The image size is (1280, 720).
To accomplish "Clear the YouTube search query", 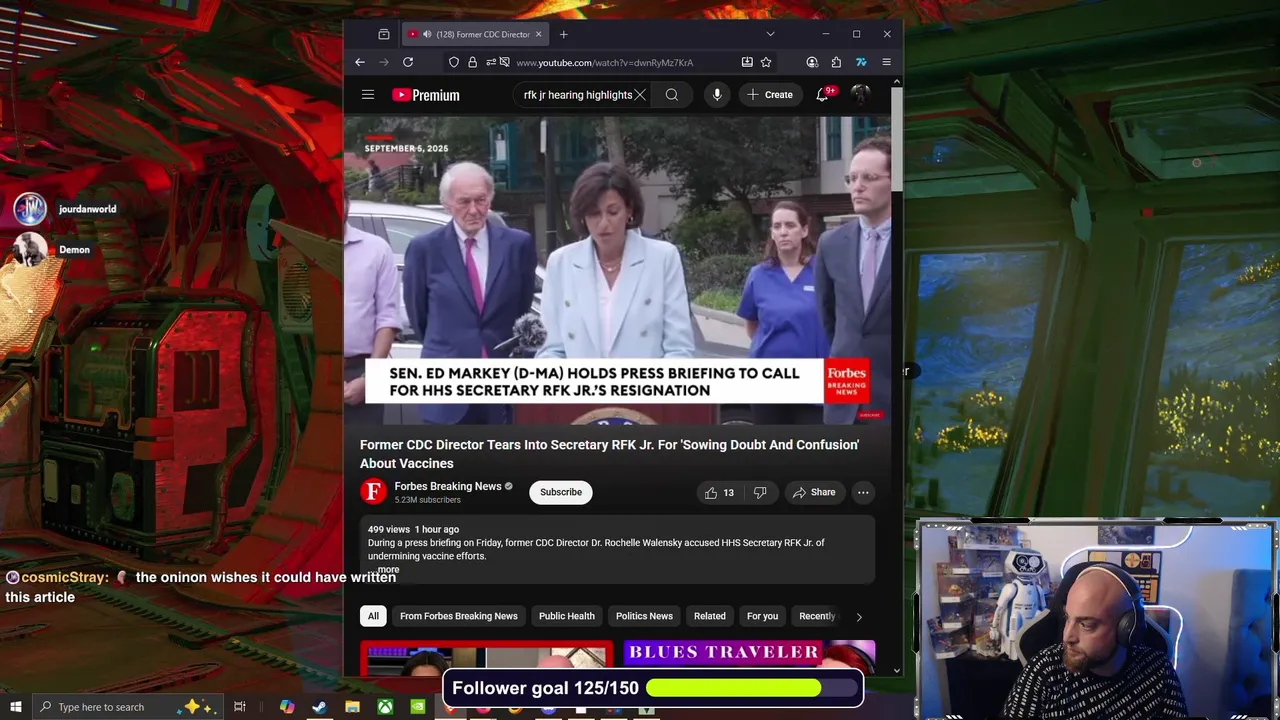I will click(x=640, y=95).
